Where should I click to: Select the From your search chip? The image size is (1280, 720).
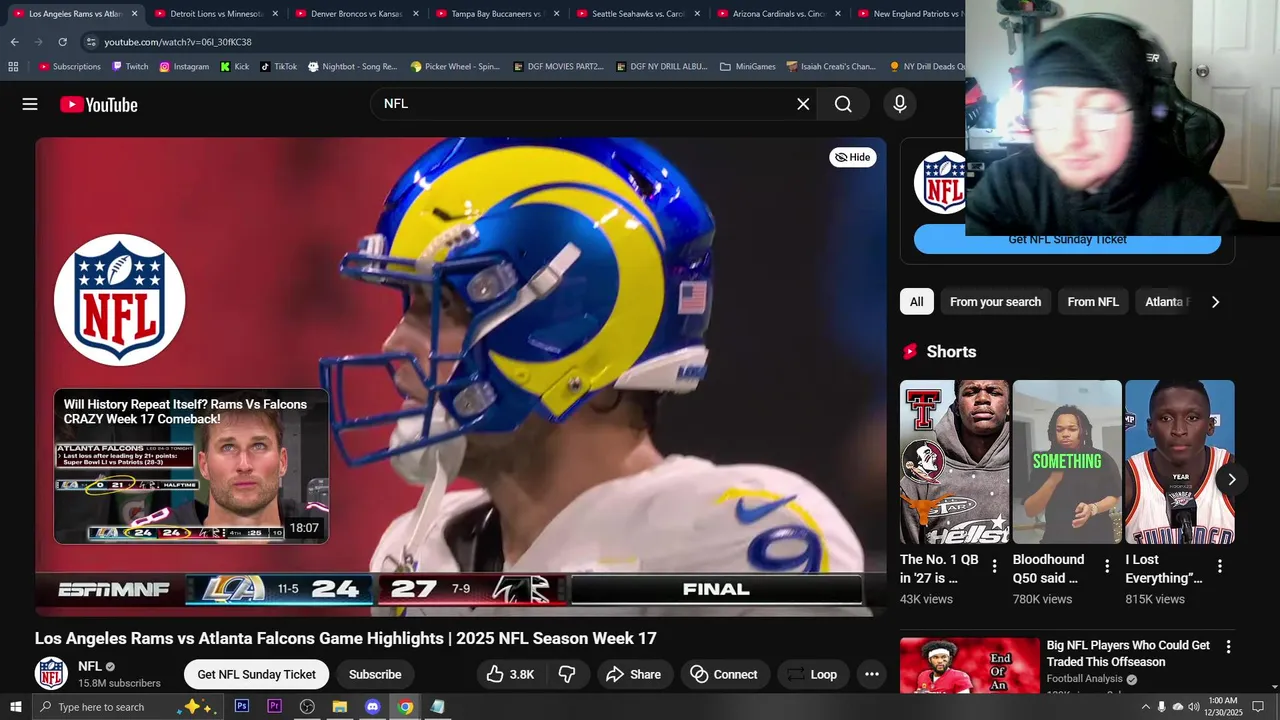pyautogui.click(x=995, y=302)
